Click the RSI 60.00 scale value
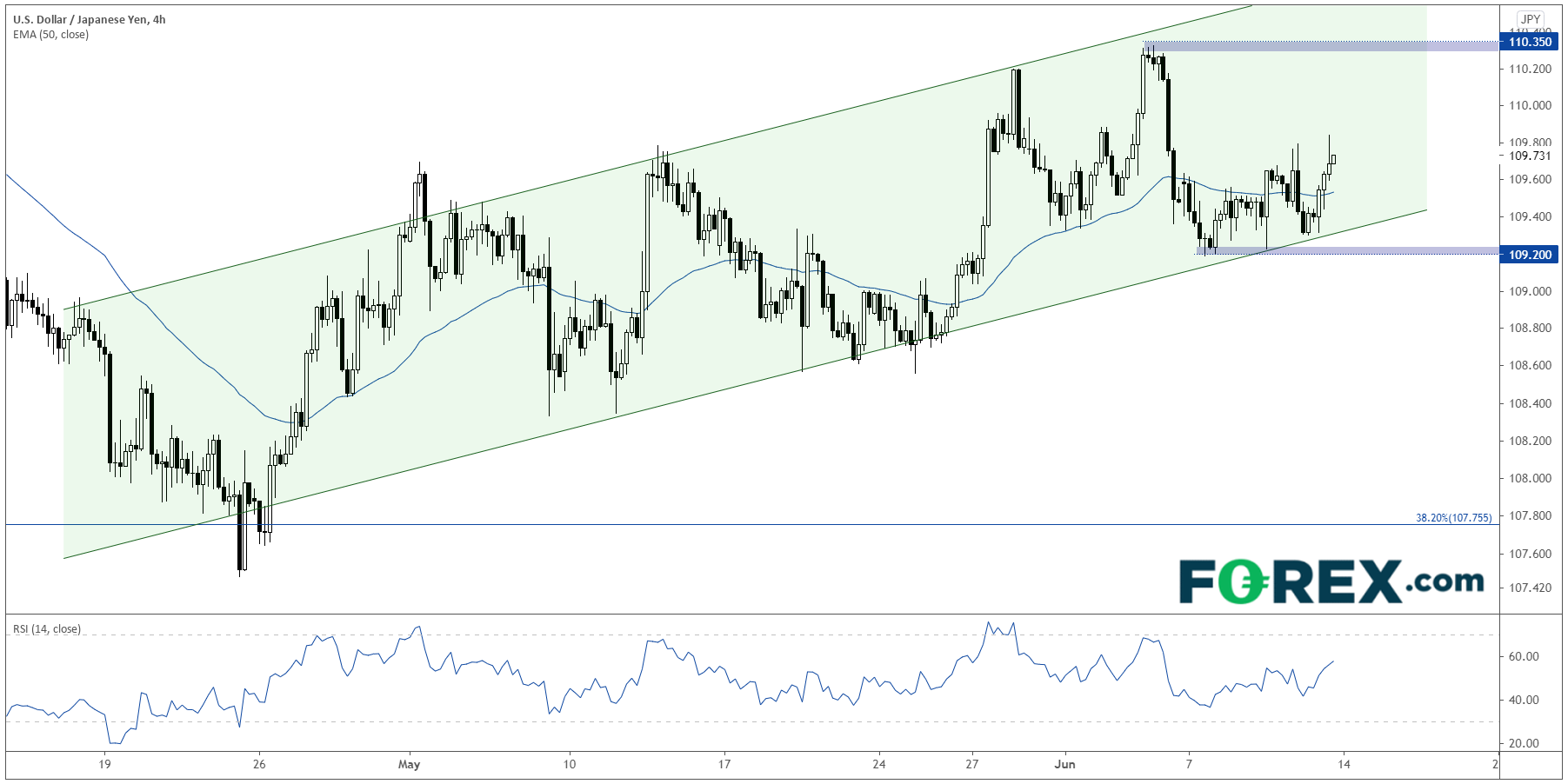Screen dimensions: 1568x784 [x=1525, y=657]
